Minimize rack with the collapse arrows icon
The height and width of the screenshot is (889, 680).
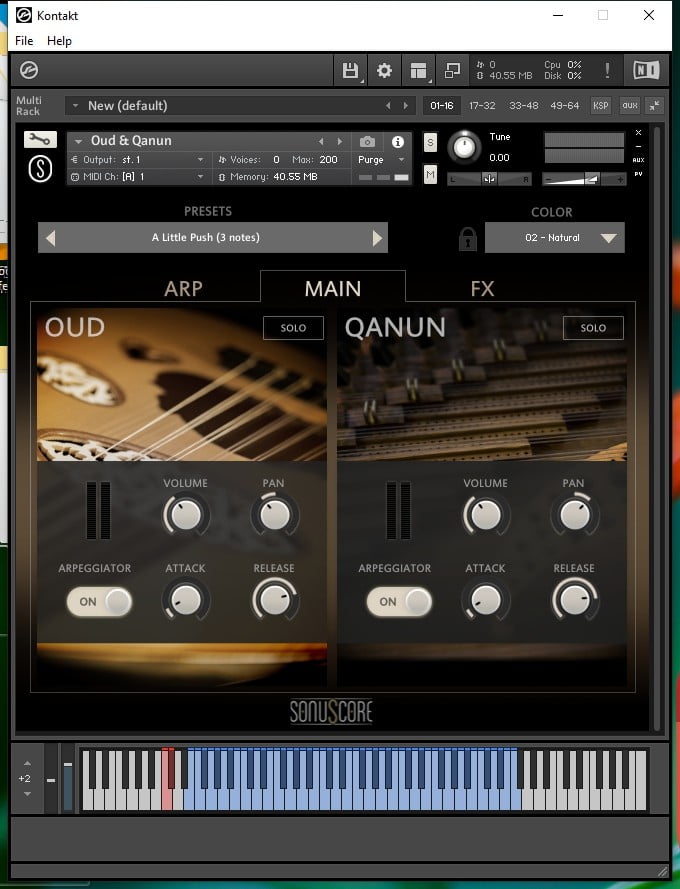(x=654, y=105)
